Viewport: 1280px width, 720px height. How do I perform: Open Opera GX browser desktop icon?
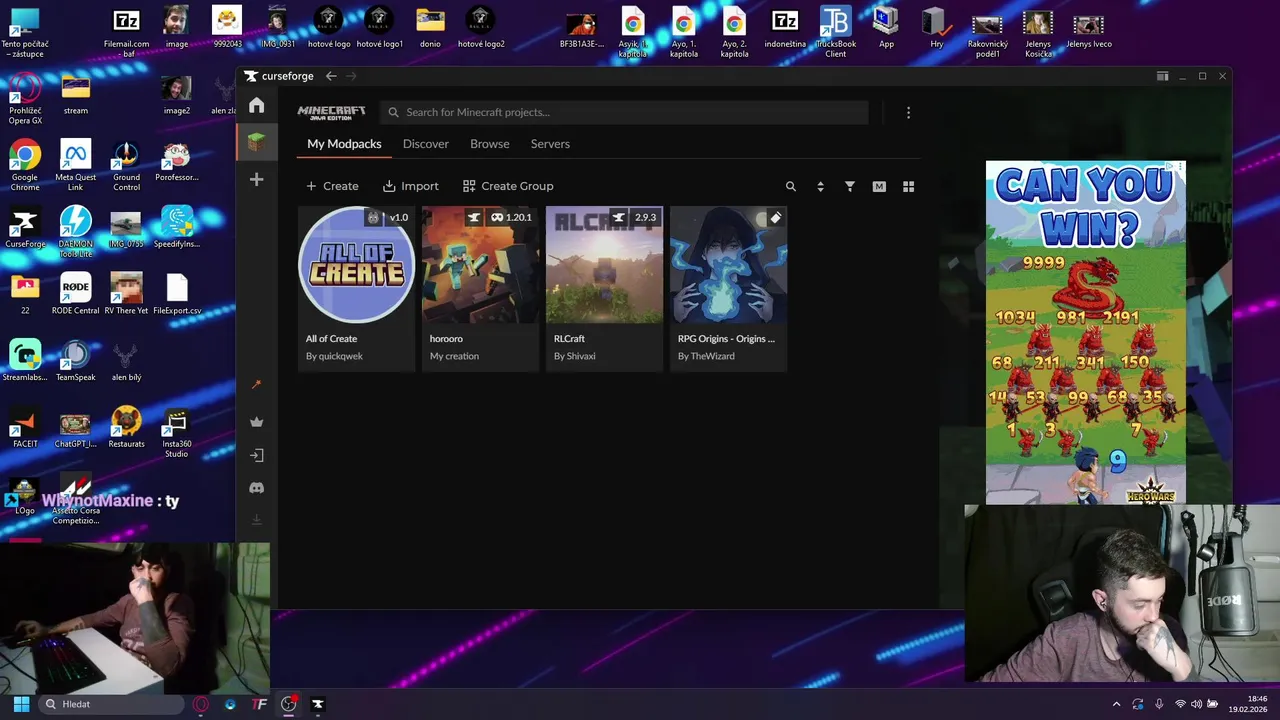pos(25,99)
